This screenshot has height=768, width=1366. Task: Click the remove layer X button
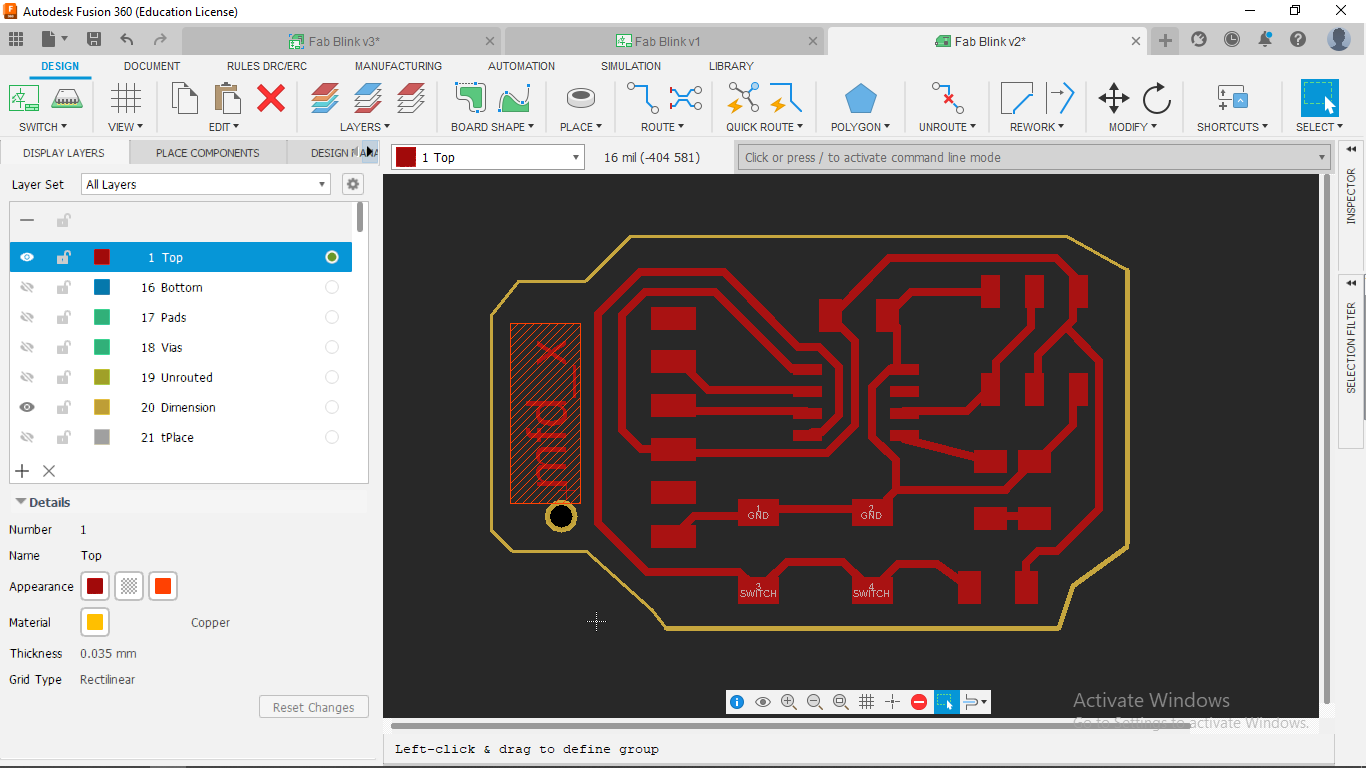pos(48,470)
